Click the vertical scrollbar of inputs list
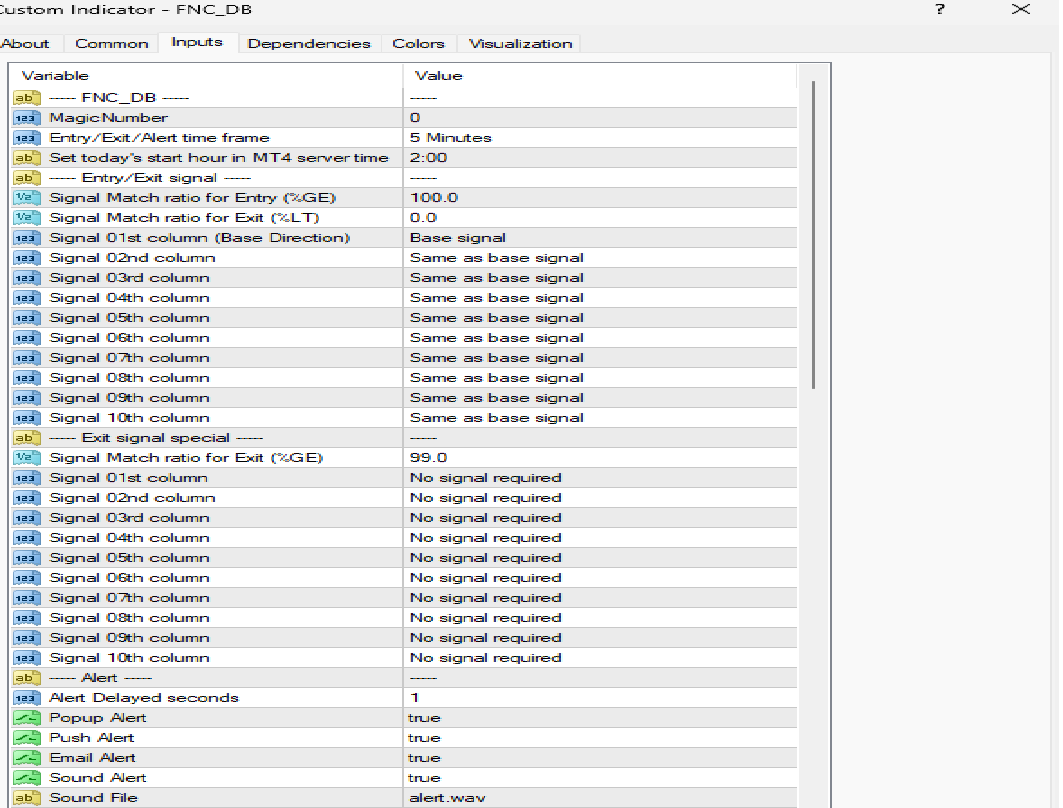This screenshot has width=1063, height=808. [x=813, y=235]
